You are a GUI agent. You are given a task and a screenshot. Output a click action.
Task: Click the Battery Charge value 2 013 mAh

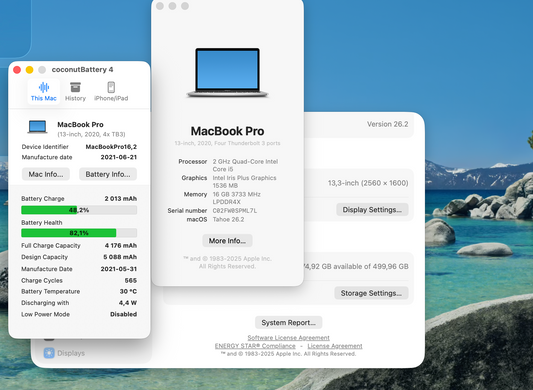121,199
